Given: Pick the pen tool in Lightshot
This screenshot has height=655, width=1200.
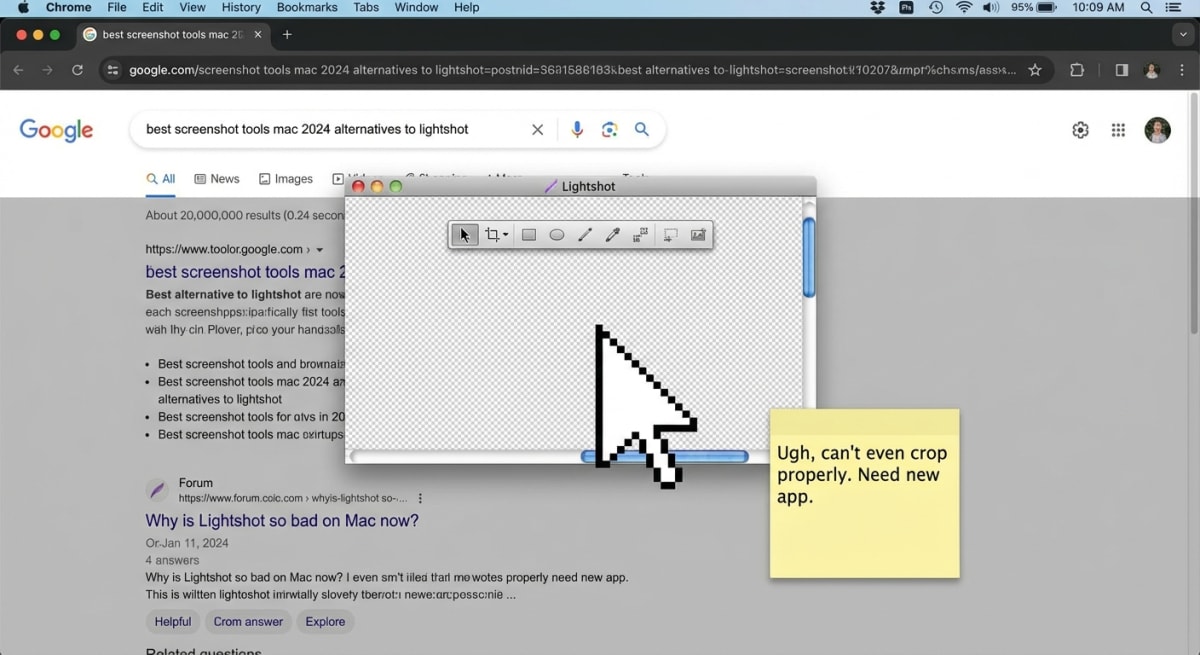Looking at the screenshot, I should coord(613,234).
